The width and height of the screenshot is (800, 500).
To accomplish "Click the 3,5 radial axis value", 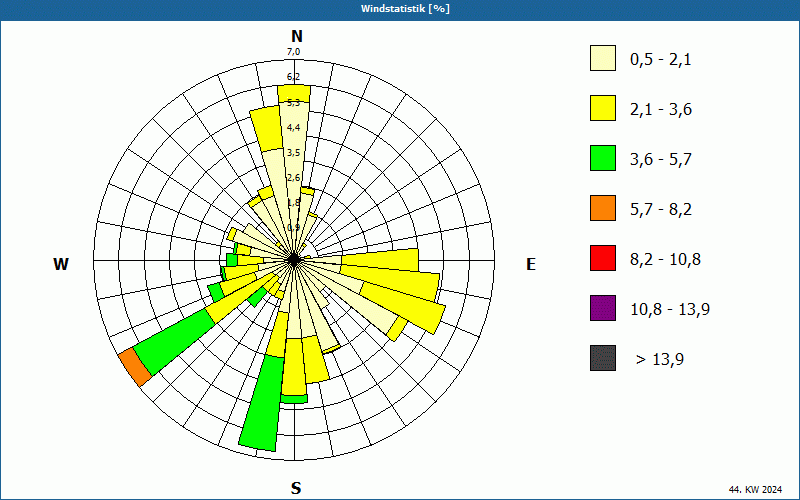I will point(293,153).
